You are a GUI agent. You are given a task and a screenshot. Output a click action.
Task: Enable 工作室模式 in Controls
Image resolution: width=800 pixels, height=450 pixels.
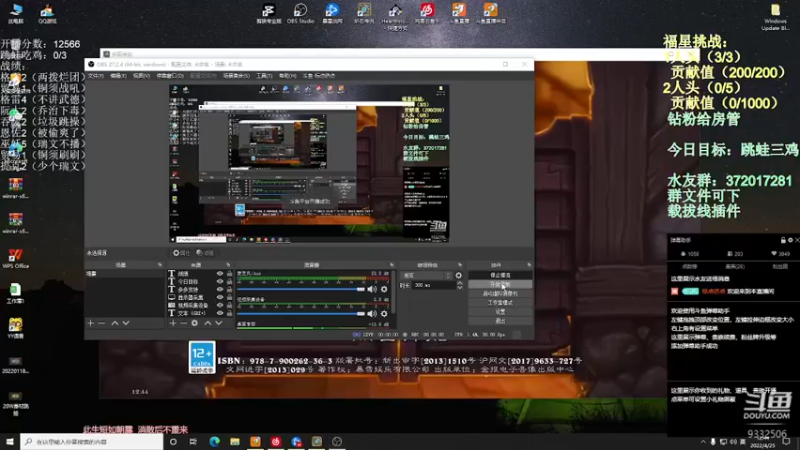500,303
